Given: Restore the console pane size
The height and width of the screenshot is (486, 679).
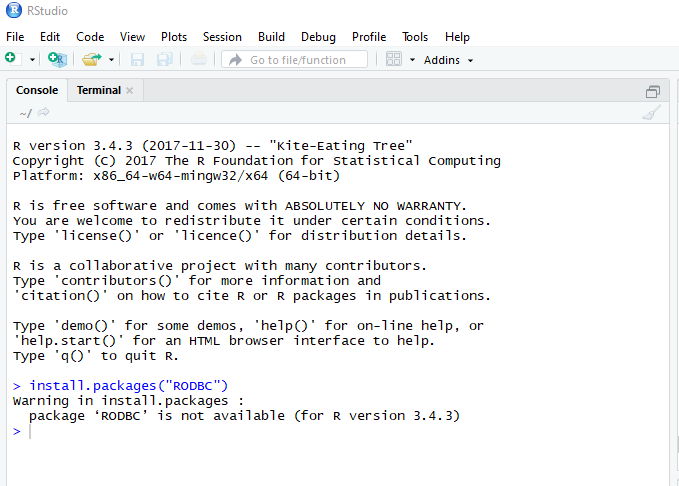Looking at the screenshot, I should 653,91.
